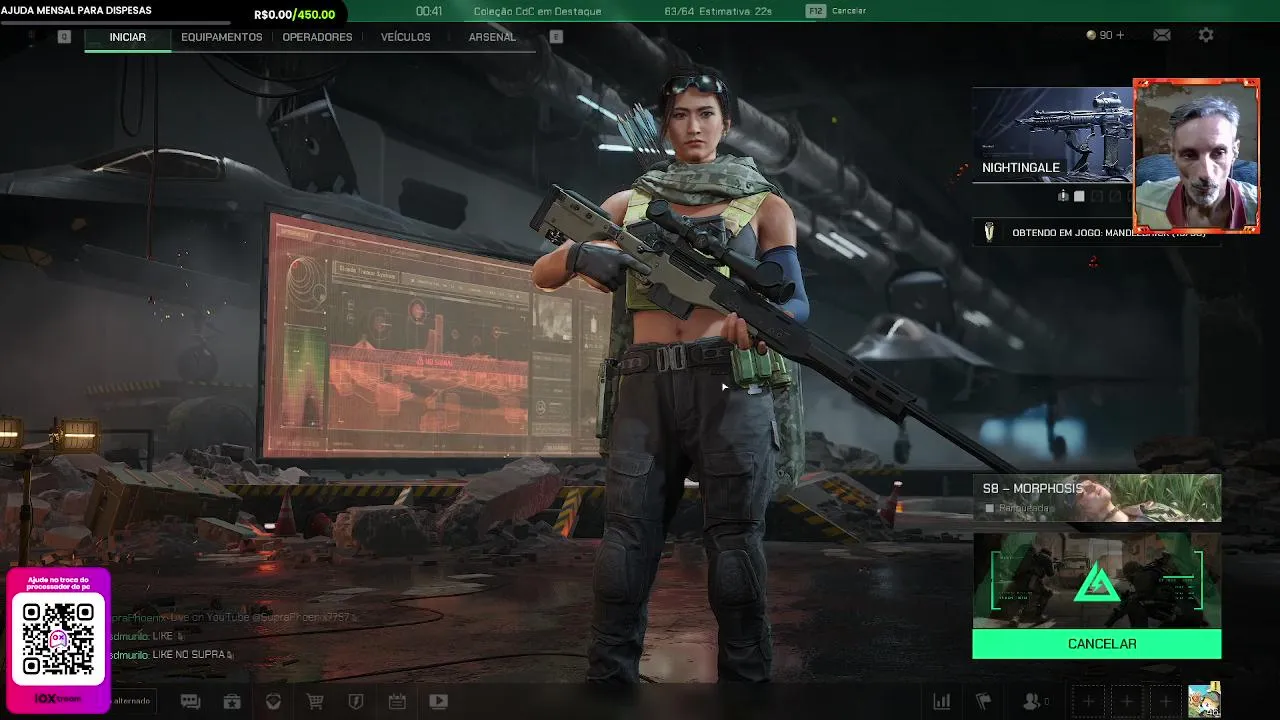This screenshot has height=720, width=1280.
Task: Open the diamond gem icon
Action: [273, 702]
